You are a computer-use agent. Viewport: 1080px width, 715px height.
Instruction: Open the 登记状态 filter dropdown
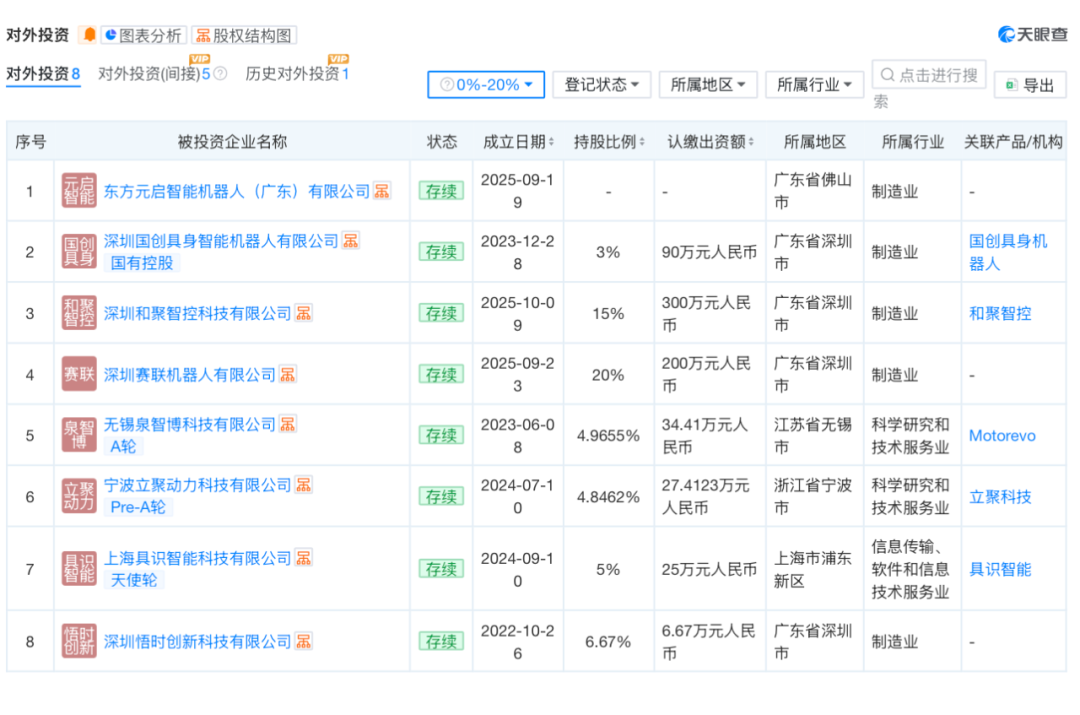tap(601, 85)
